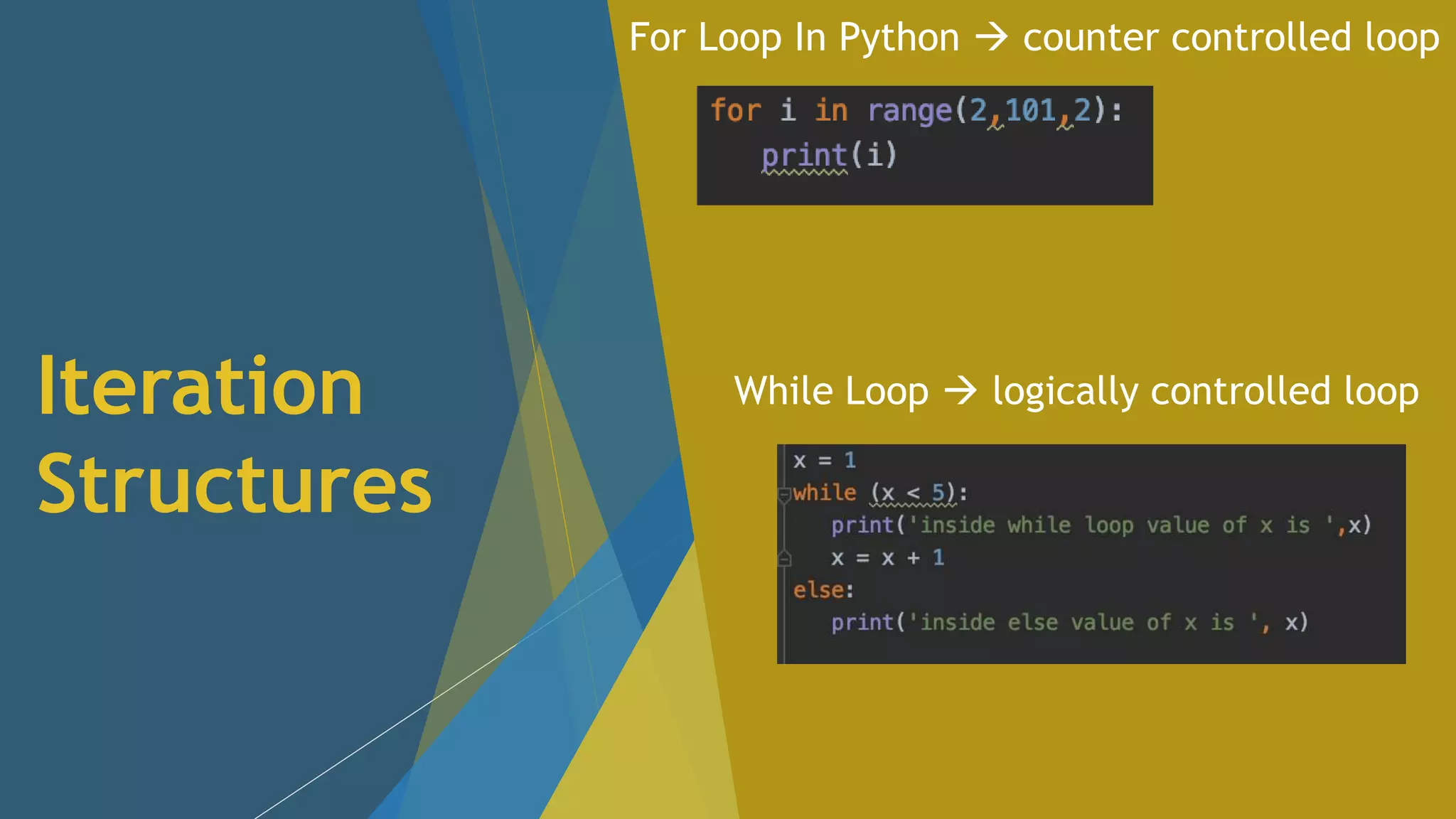Image resolution: width=1456 pixels, height=819 pixels.
Task: Click the 'for' keyword in code
Action: pos(736,111)
